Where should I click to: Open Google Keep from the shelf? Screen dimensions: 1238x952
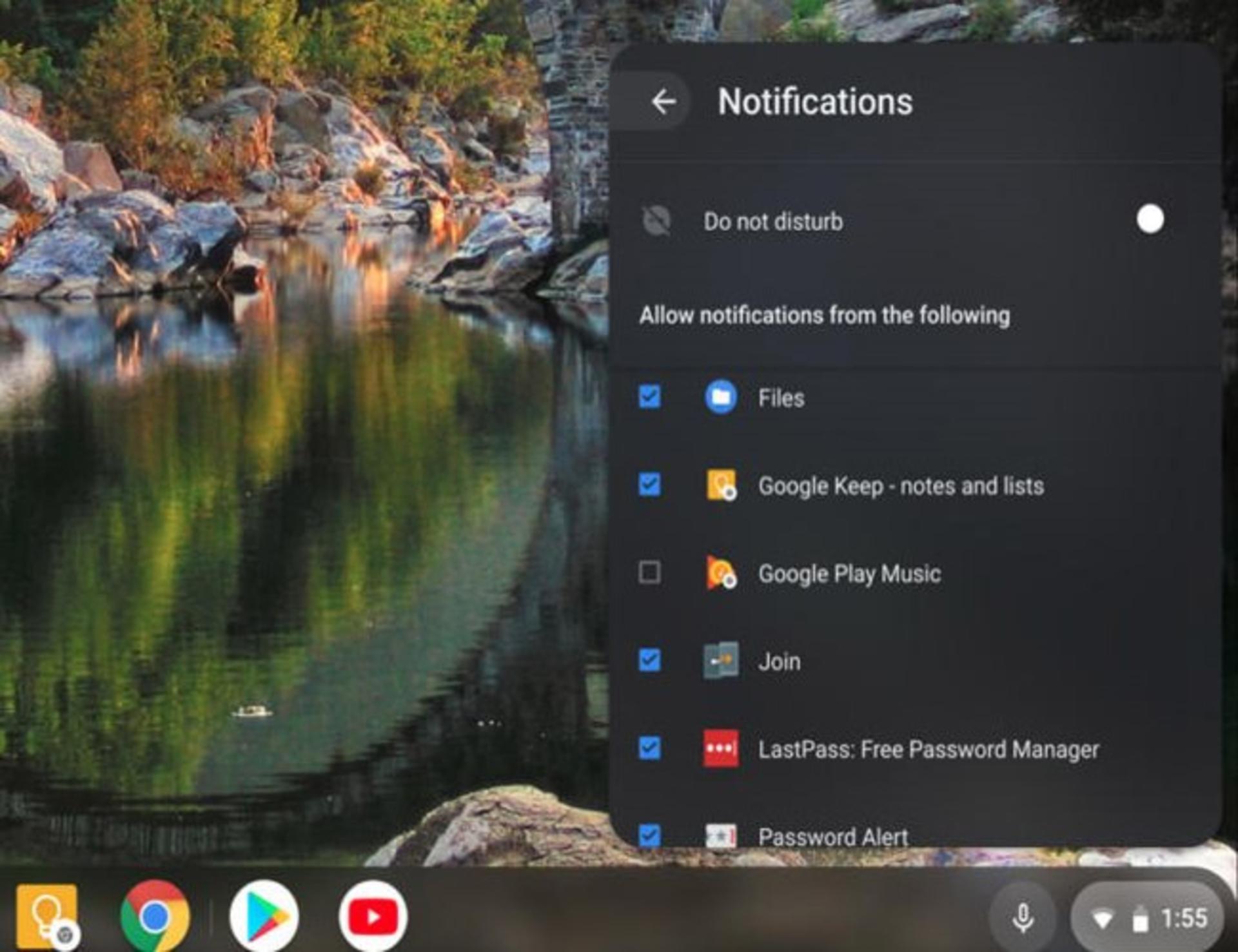[x=47, y=917]
